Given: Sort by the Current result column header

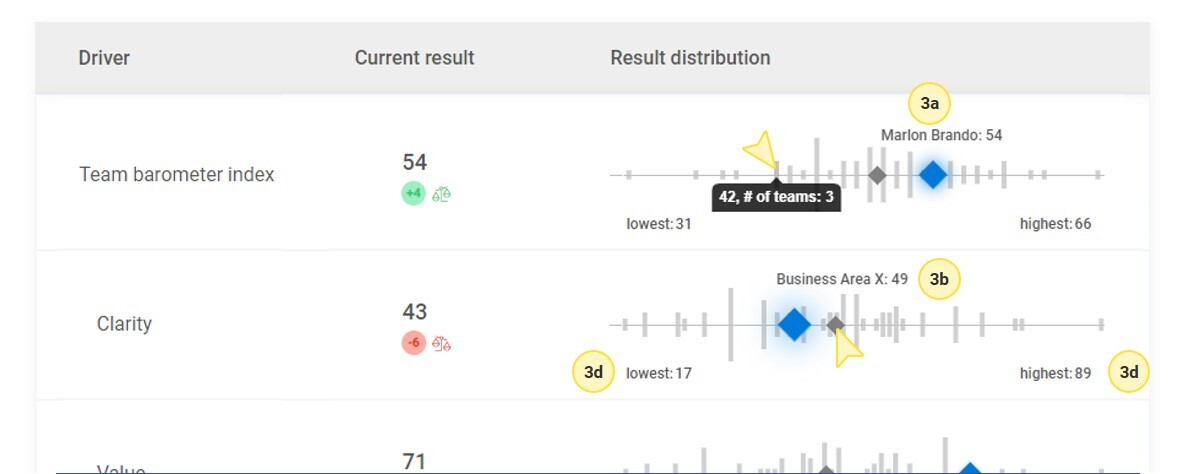Looking at the screenshot, I should coord(414,58).
